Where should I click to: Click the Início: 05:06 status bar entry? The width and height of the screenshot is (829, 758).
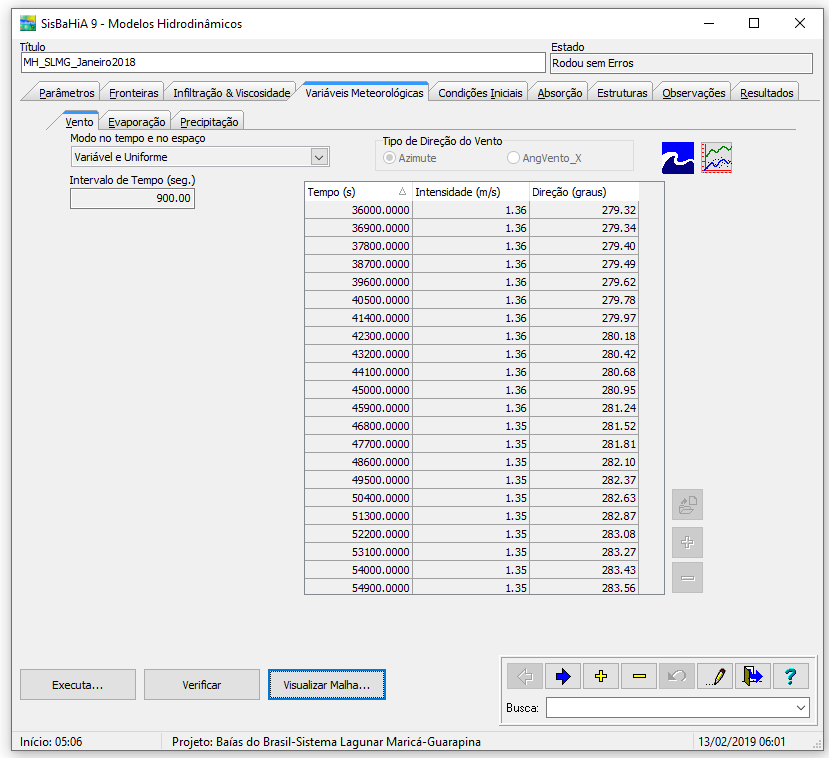click(x=51, y=742)
